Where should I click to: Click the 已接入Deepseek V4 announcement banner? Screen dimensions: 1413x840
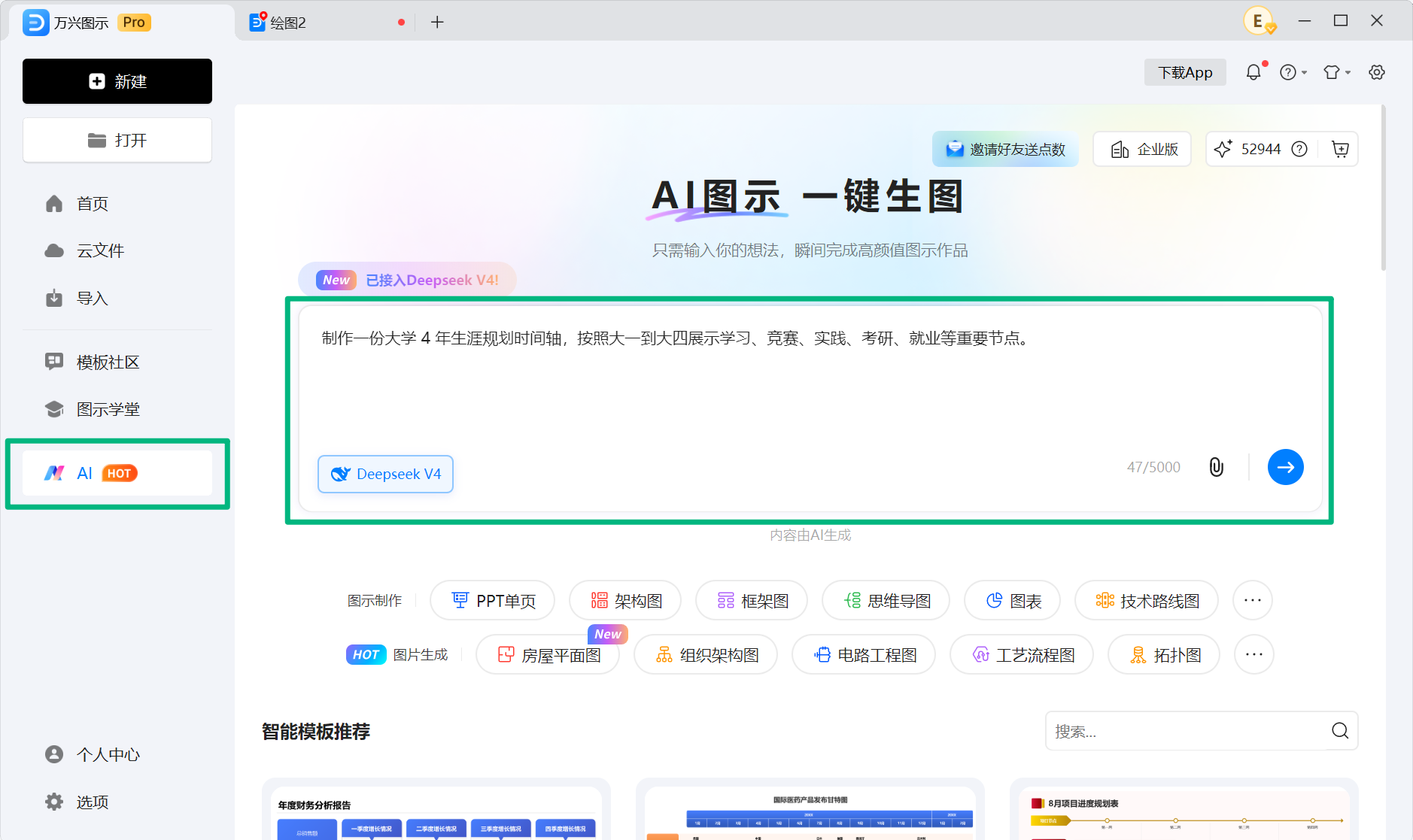click(x=407, y=280)
